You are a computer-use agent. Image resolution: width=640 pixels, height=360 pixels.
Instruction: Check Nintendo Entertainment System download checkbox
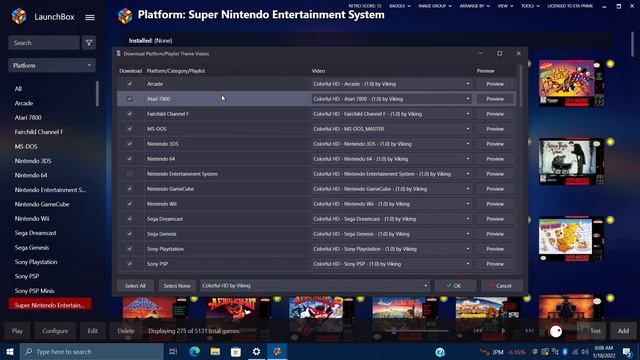130,174
